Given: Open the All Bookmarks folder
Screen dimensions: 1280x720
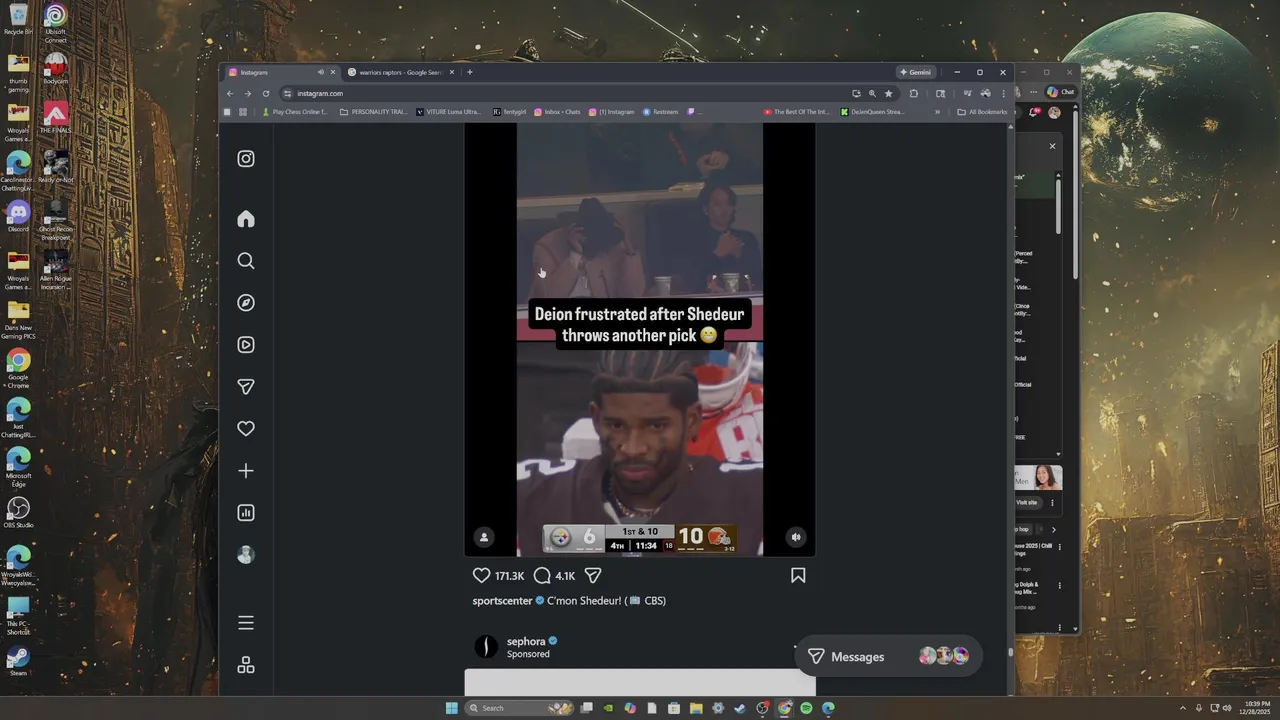Looking at the screenshot, I should coord(982,112).
